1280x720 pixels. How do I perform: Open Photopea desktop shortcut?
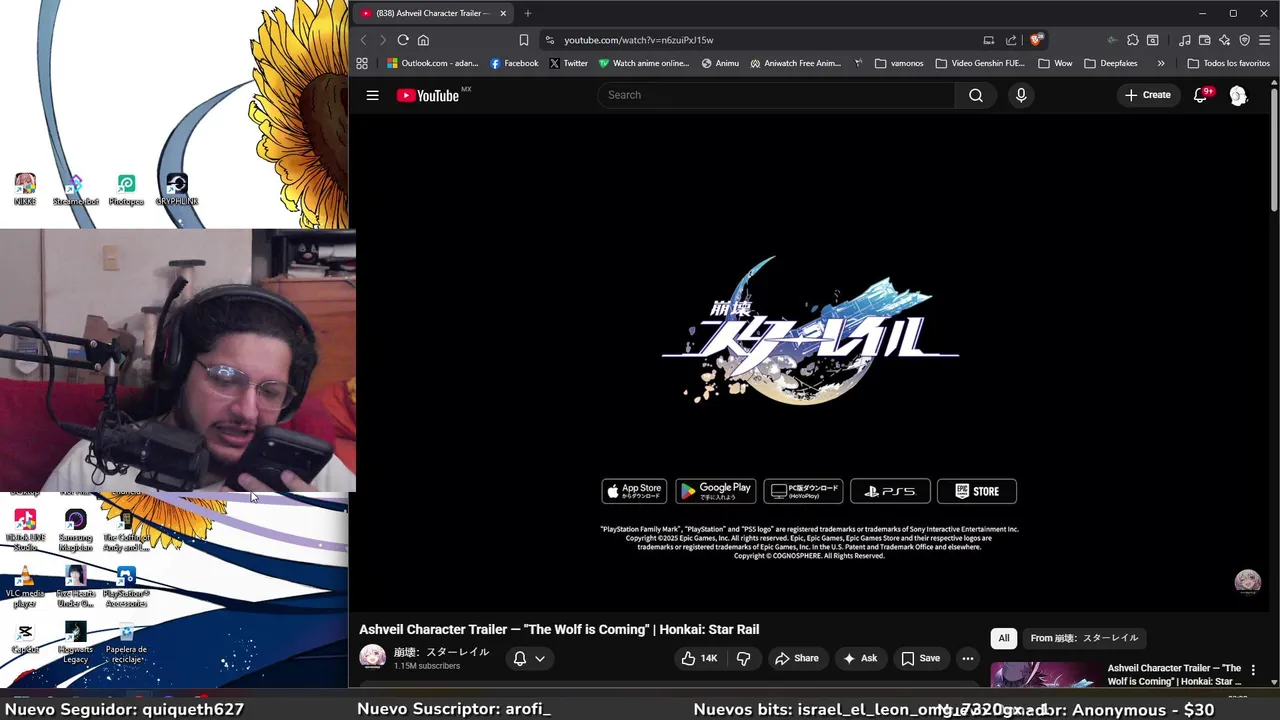tap(126, 189)
